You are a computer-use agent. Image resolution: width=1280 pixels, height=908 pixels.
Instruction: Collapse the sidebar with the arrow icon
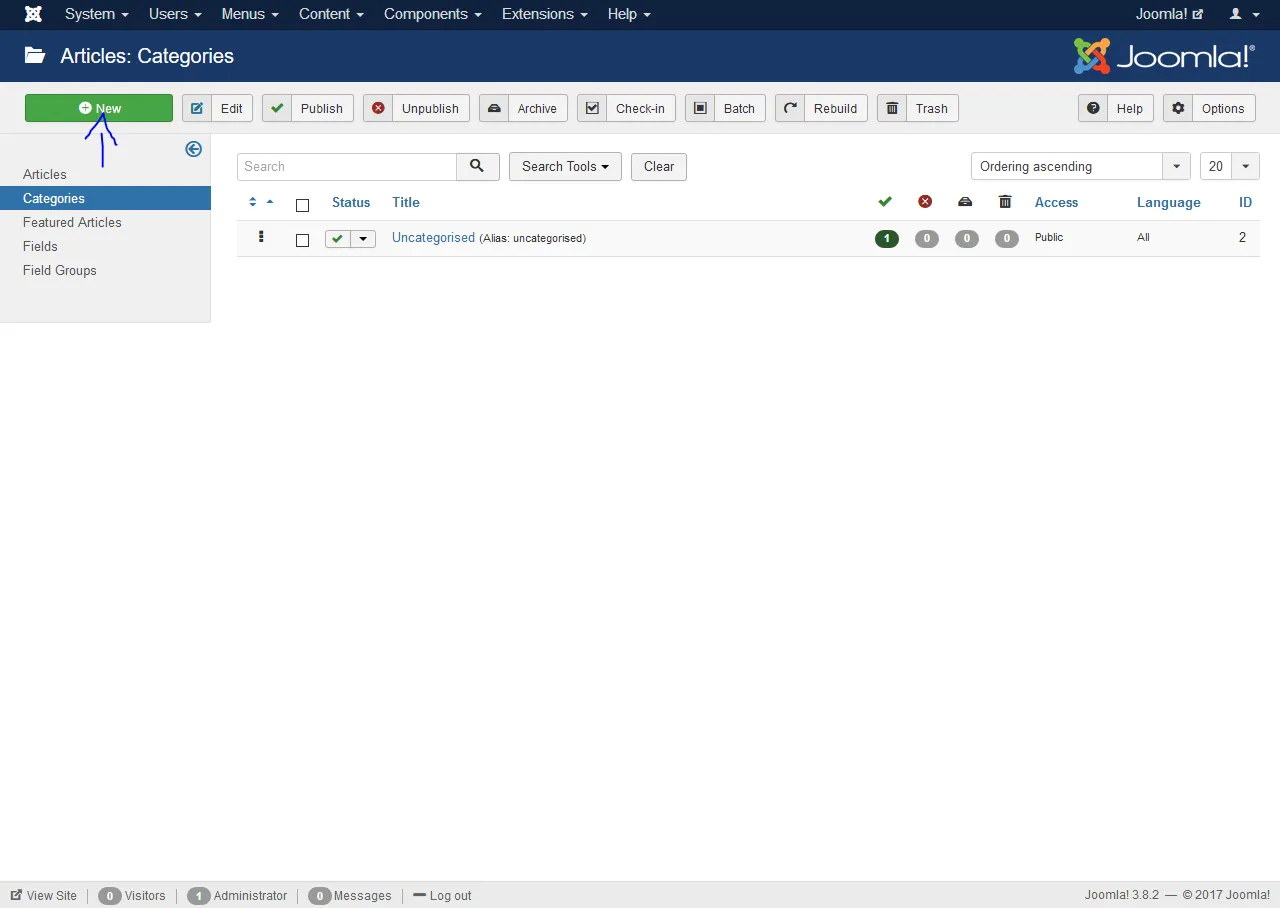pyautogui.click(x=194, y=149)
